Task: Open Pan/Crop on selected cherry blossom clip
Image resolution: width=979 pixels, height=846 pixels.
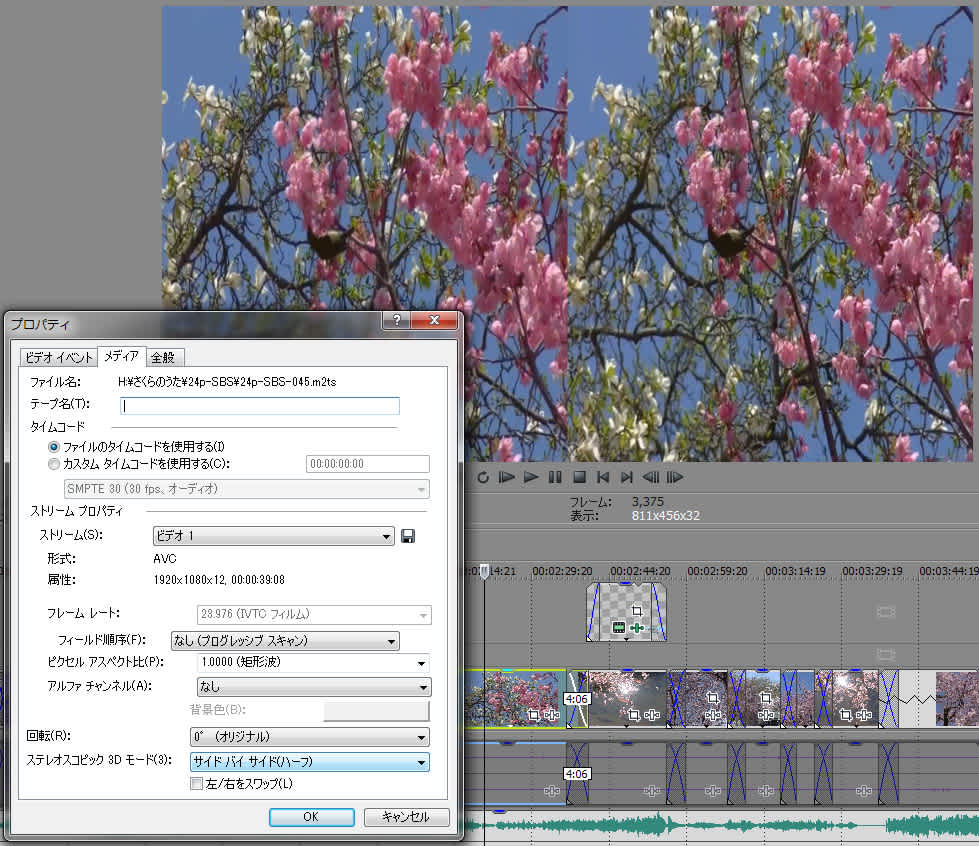Action: pyautogui.click(x=533, y=715)
